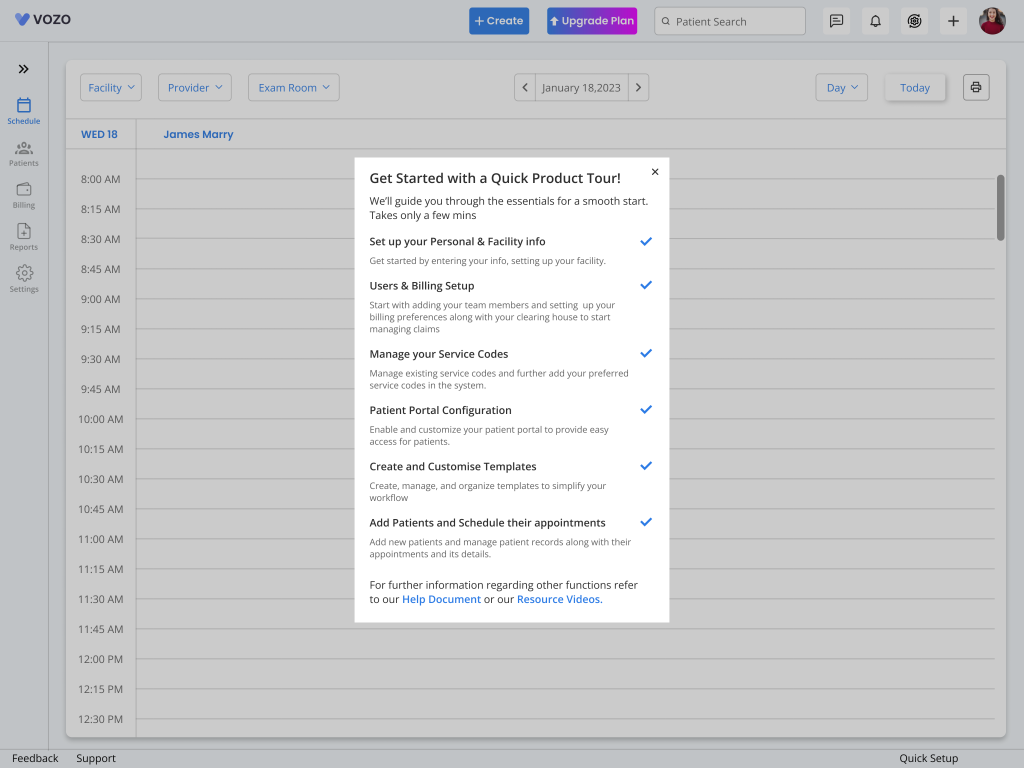Open the notifications bell icon
The height and width of the screenshot is (768, 1024).
tap(875, 22)
